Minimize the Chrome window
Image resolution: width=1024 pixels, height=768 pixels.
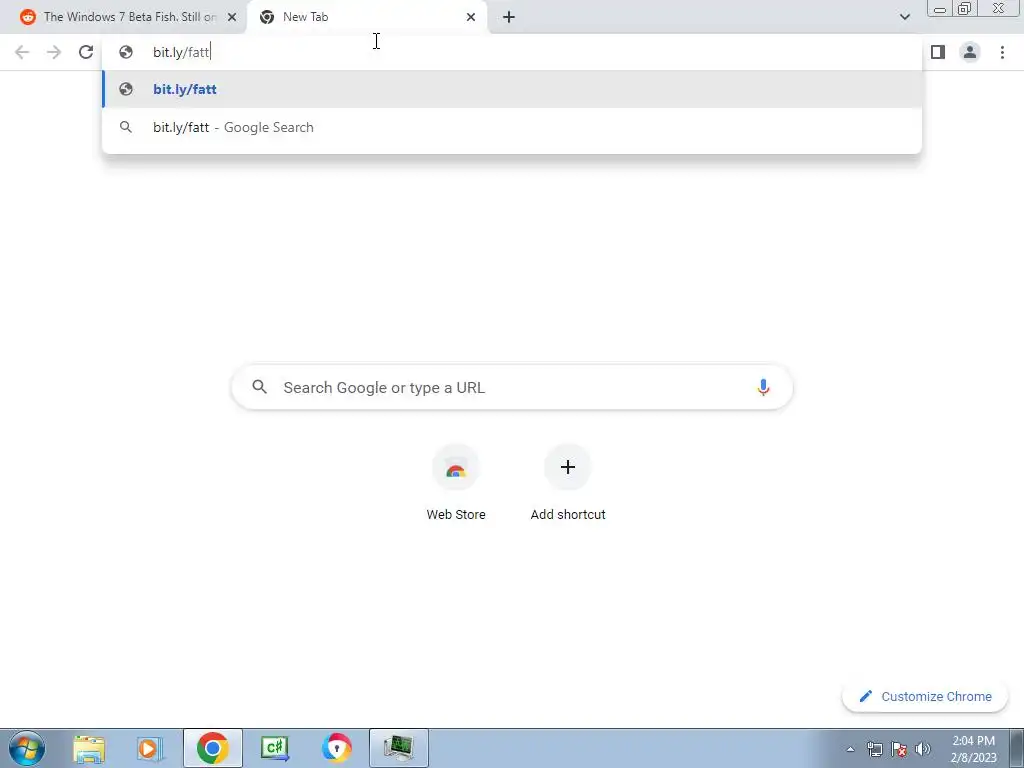(940, 9)
